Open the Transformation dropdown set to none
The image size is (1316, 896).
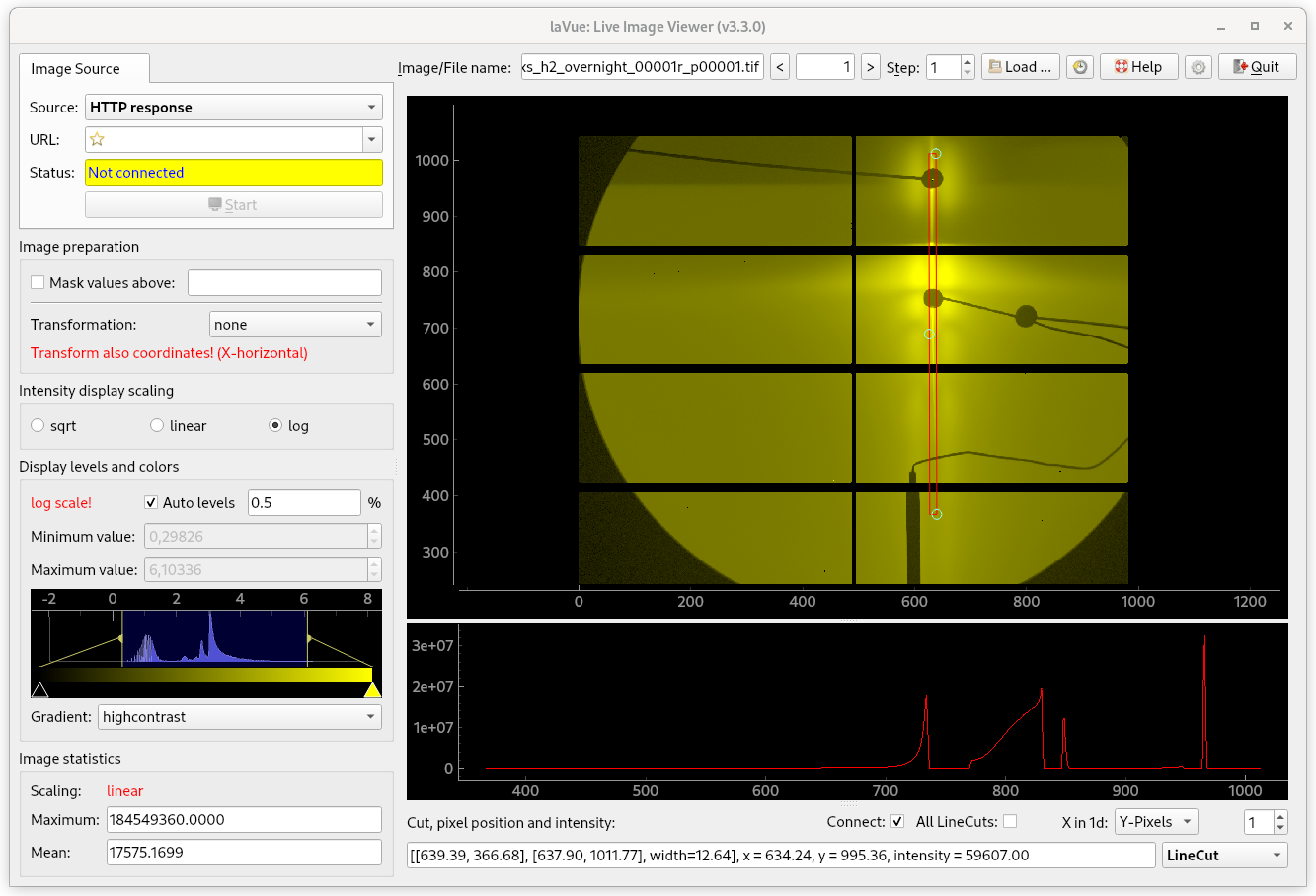click(295, 325)
